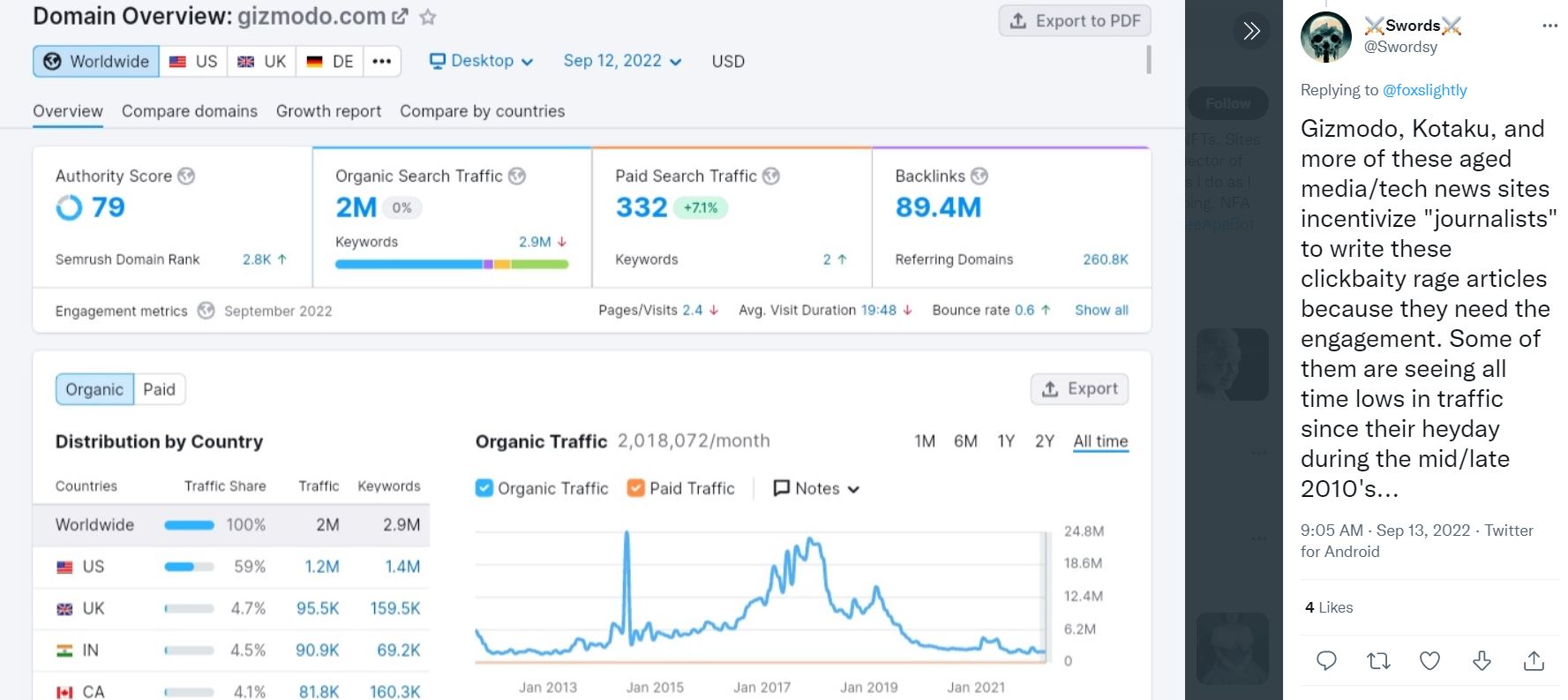Click the Canada flag icon
Viewport: 1568px width, 700px height.
64,692
